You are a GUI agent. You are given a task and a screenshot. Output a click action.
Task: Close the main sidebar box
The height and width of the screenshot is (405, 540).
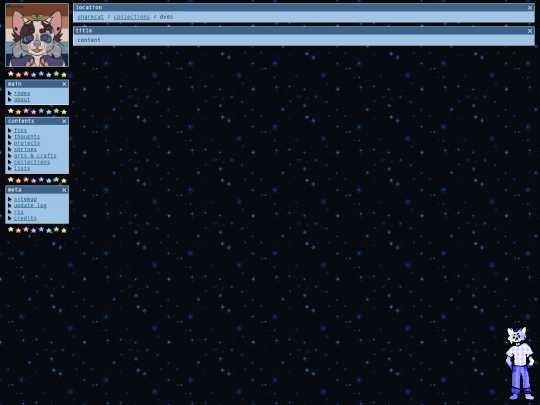pos(64,84)
